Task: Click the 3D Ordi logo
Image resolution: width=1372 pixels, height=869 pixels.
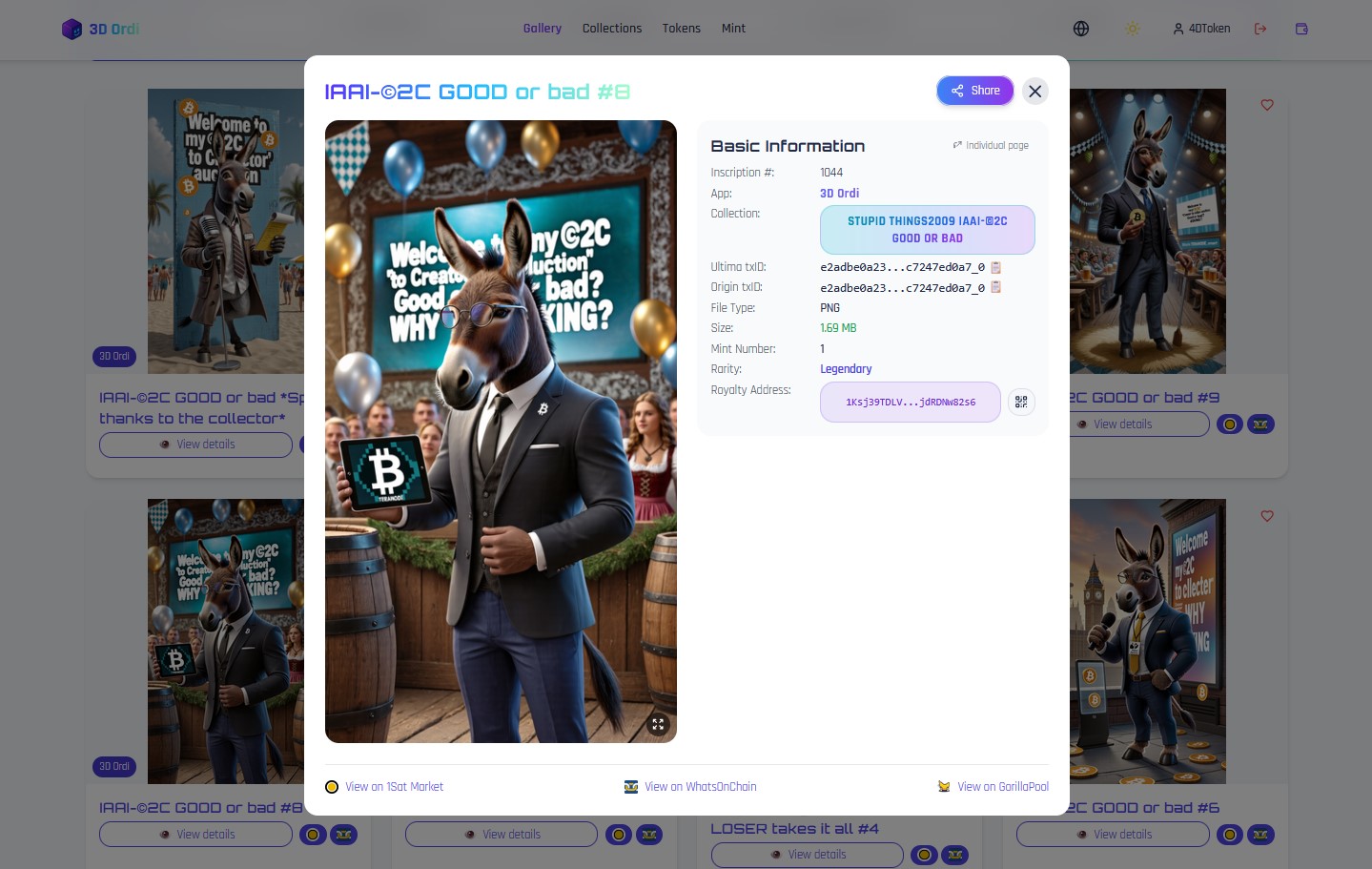Action: coord(100,29)
